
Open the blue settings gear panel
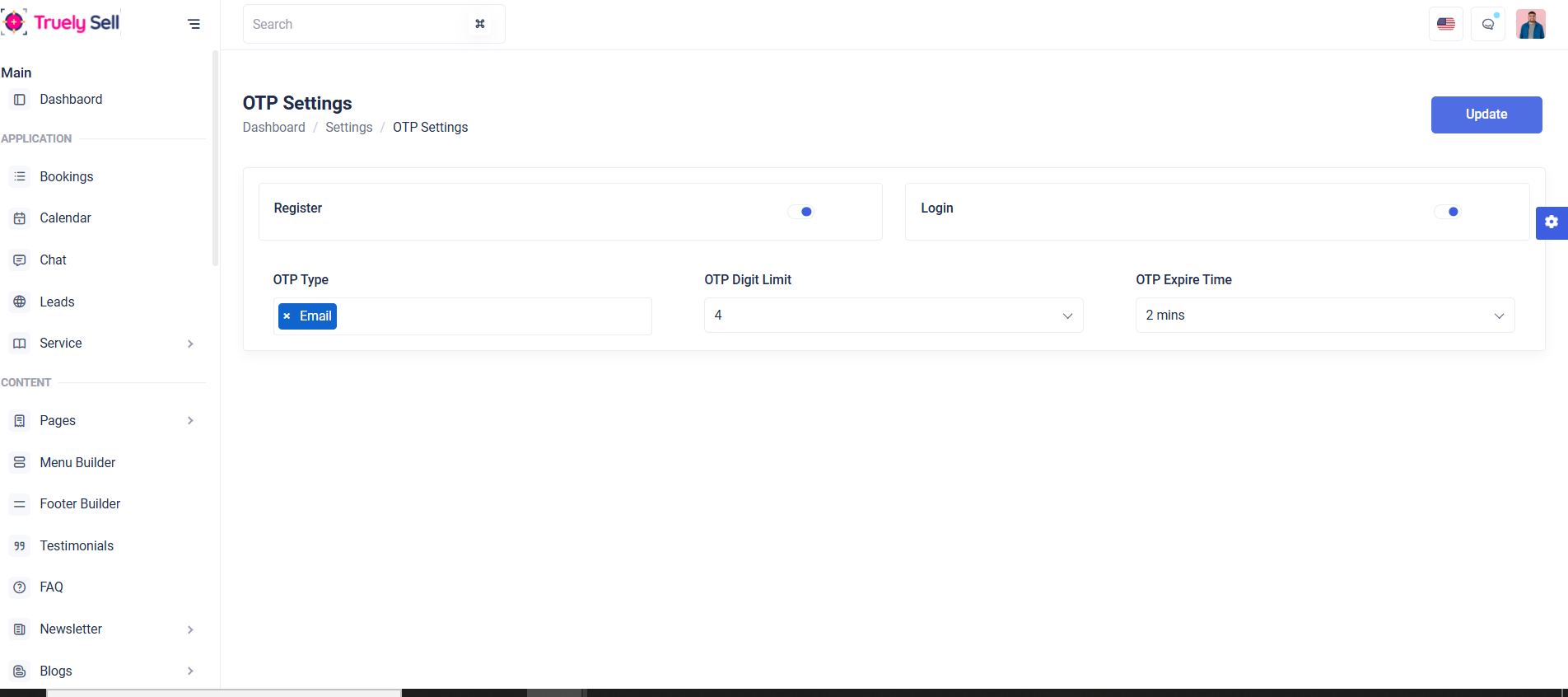[x=1551, y=222]
